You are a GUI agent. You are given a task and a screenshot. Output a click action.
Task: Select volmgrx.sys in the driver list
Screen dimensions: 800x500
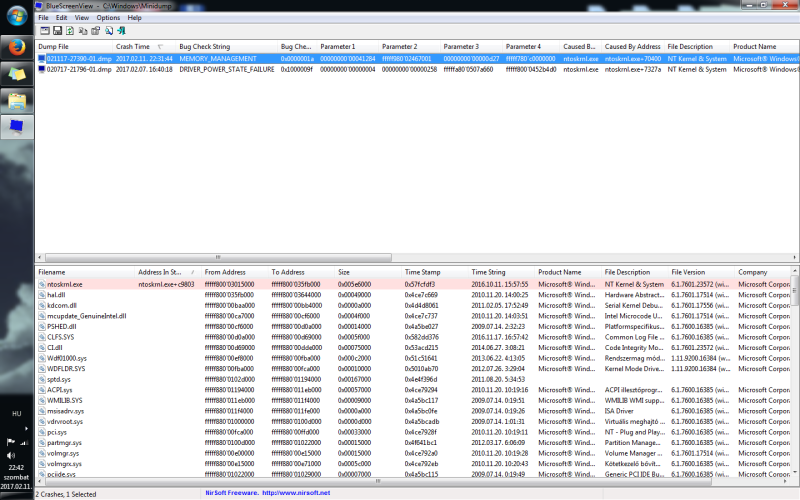(x=64, y=464)
